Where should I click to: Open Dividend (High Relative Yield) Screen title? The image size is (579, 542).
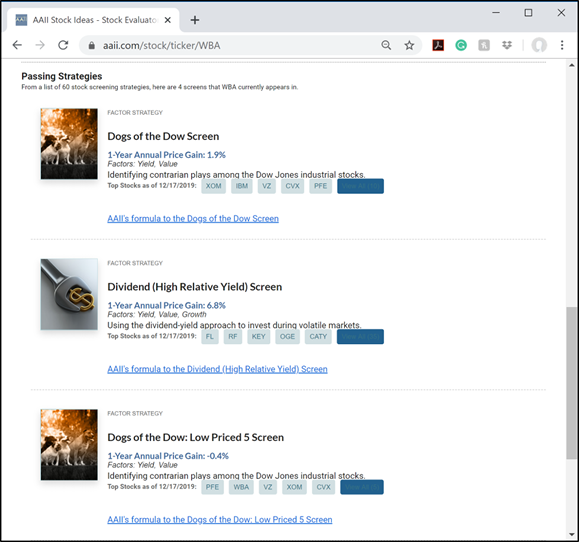[195, 287]
